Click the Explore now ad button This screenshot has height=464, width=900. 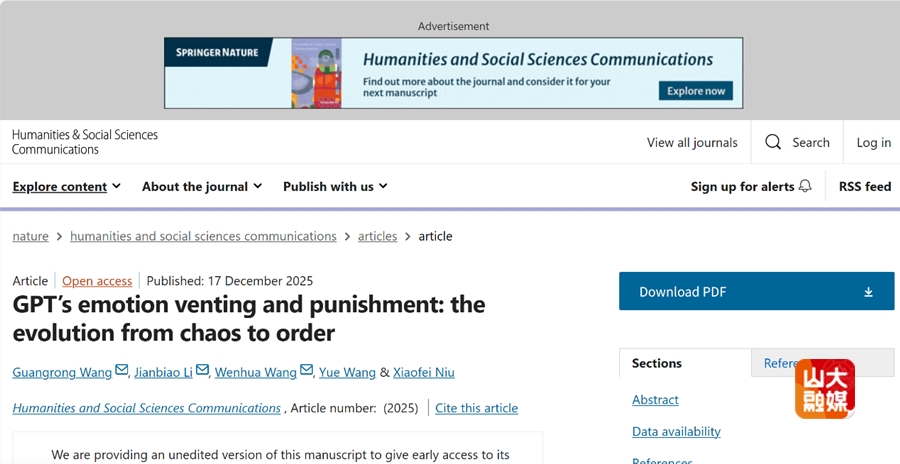pyautogui.click(x=696, y=91)
